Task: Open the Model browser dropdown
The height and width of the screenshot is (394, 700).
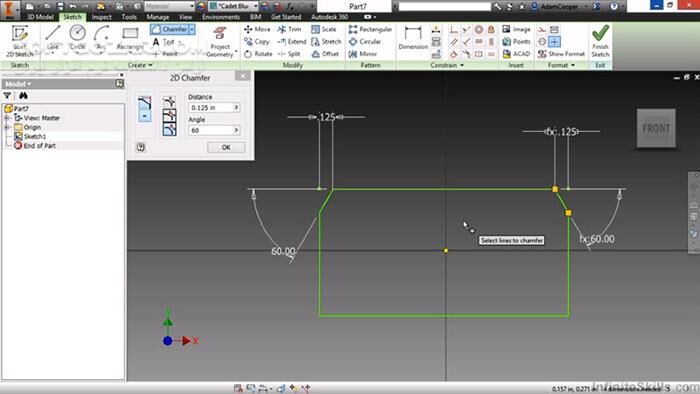Action: coord(18,84)
